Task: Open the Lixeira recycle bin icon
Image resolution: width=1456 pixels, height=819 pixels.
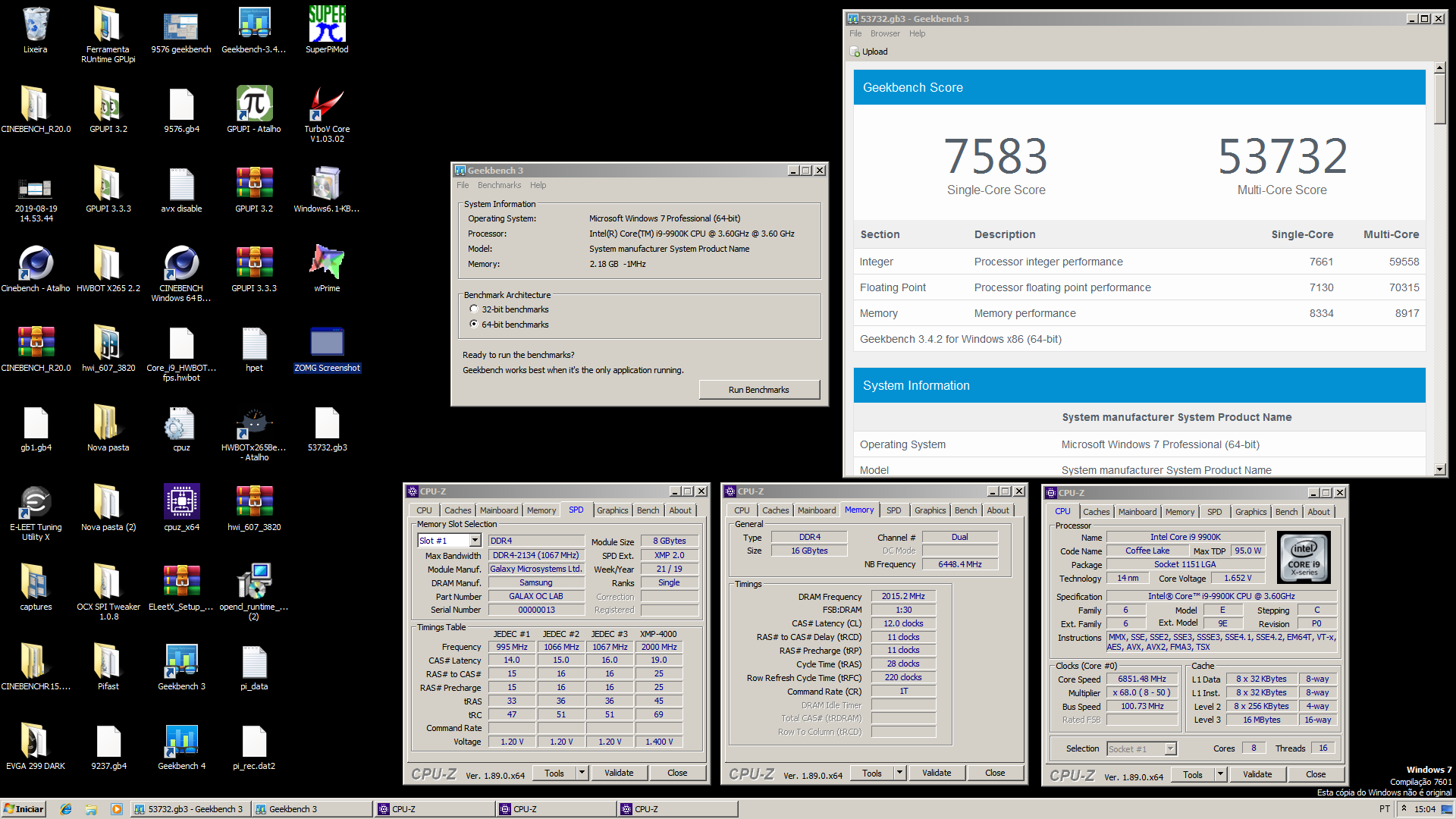Action: coord(35,30)
